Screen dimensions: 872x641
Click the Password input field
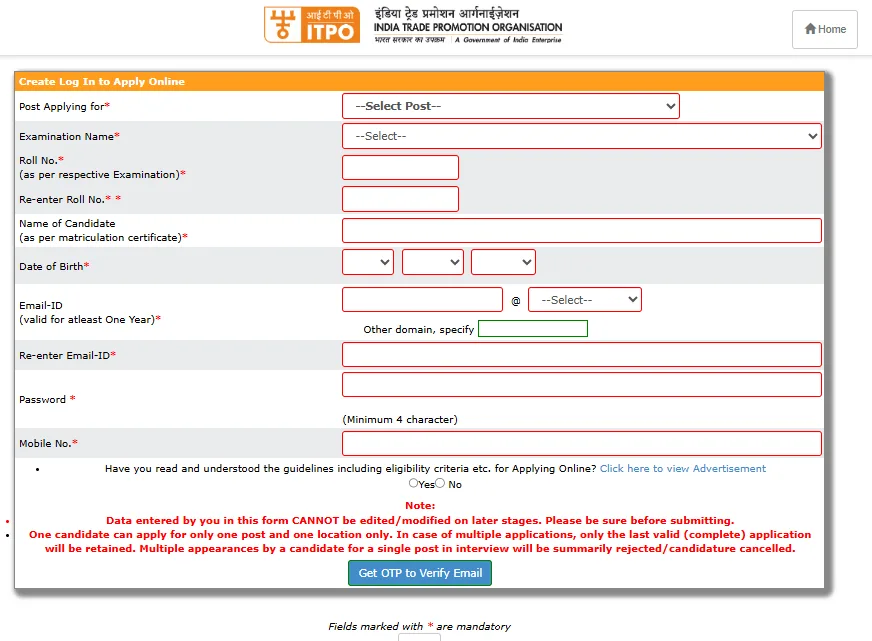coord(582,385)
